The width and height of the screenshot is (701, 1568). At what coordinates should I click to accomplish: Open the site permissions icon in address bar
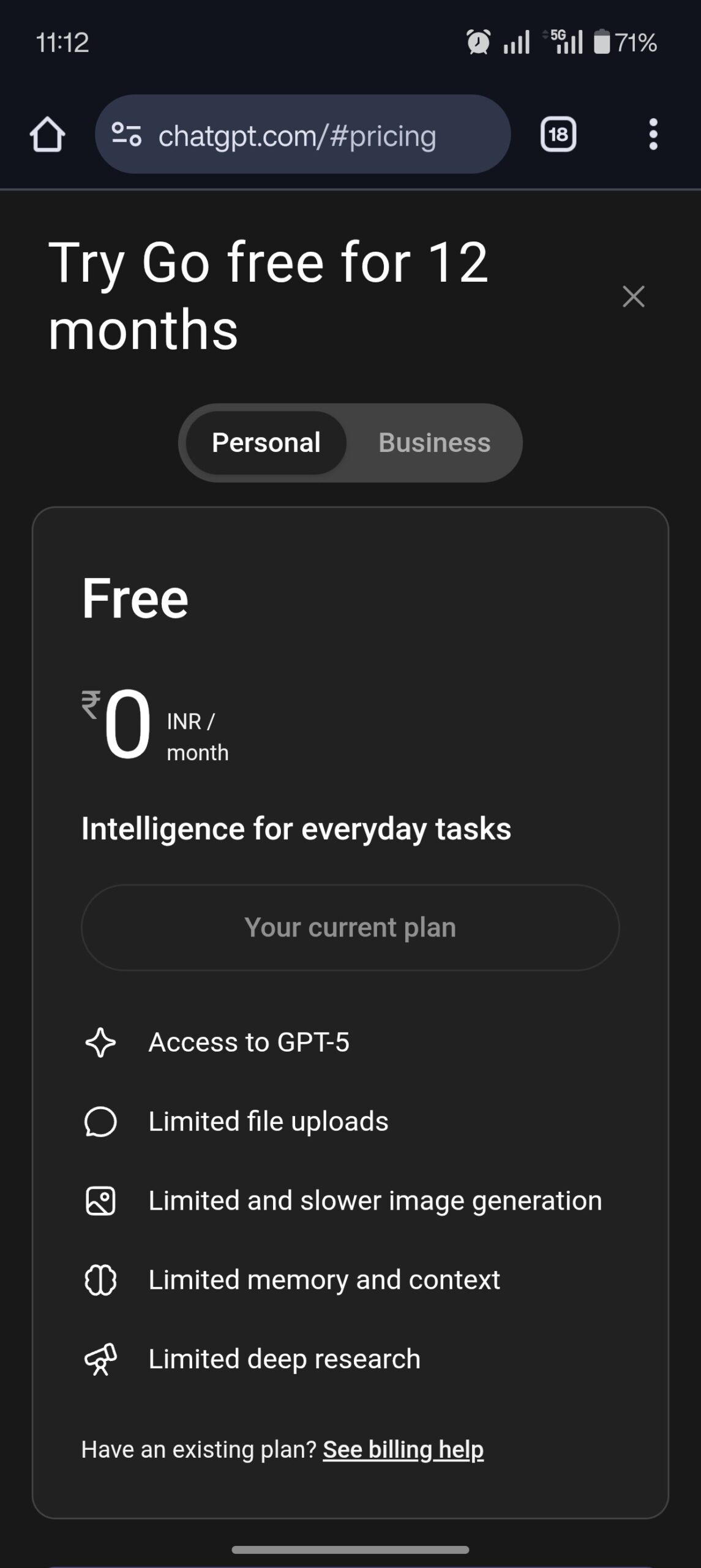(127, 135)
